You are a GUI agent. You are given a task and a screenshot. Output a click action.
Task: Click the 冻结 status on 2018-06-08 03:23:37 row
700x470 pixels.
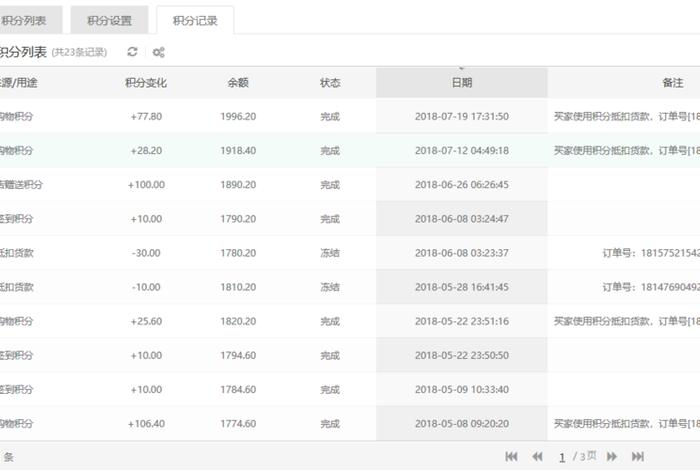click(330, 253)
